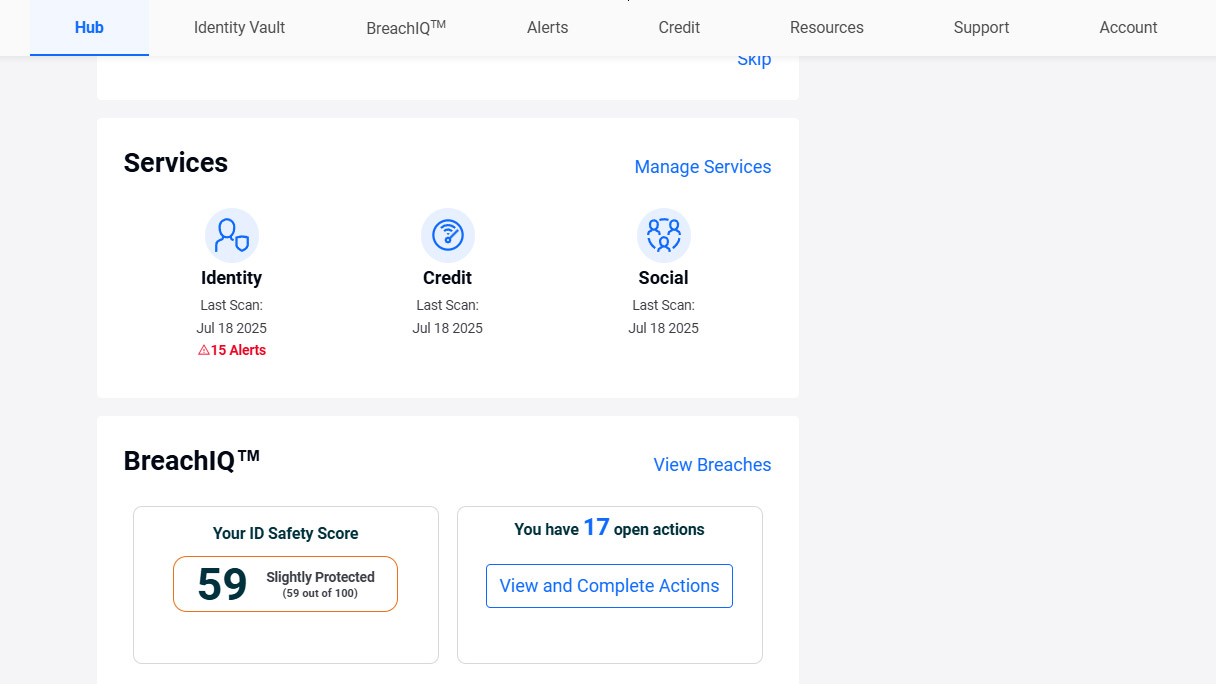Open the Account tab
This screenshot has width=1216, height=684.
(x=1128, y=28)
